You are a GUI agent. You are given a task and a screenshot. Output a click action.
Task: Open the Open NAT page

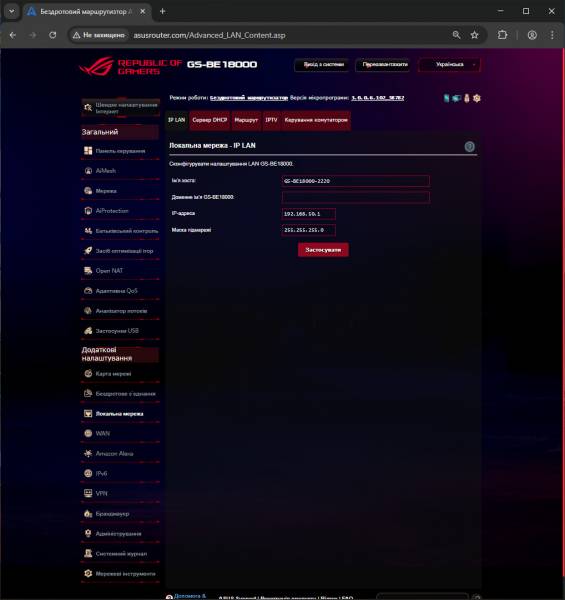[x=120, y=271]
